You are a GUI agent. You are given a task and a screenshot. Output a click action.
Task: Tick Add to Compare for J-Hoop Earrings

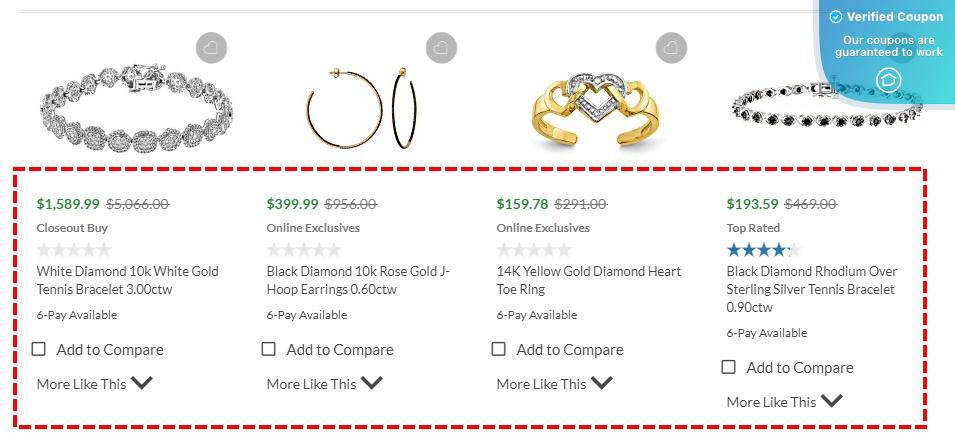tap(269, 349)
